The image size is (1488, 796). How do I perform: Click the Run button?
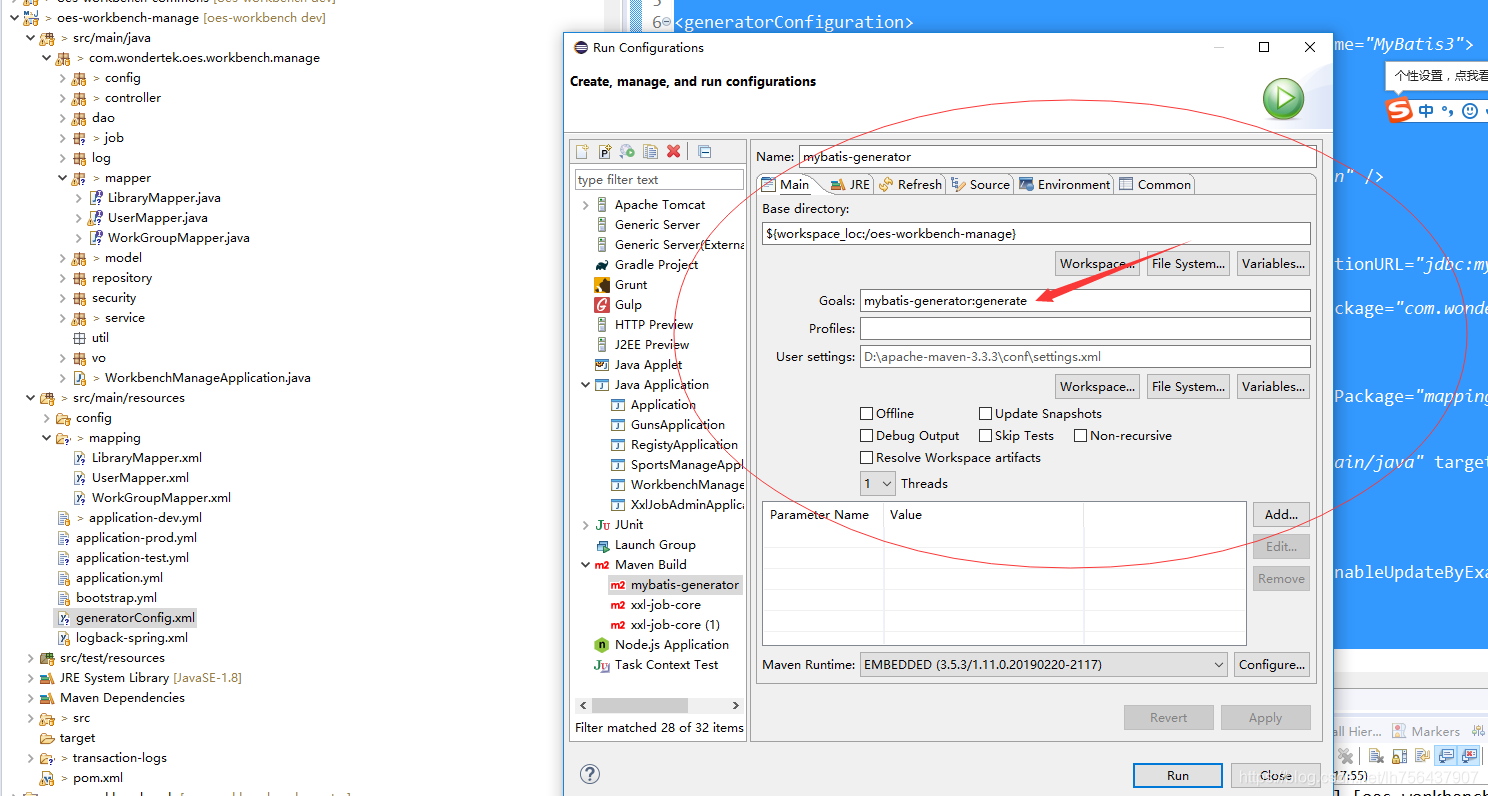point(1177,775)
